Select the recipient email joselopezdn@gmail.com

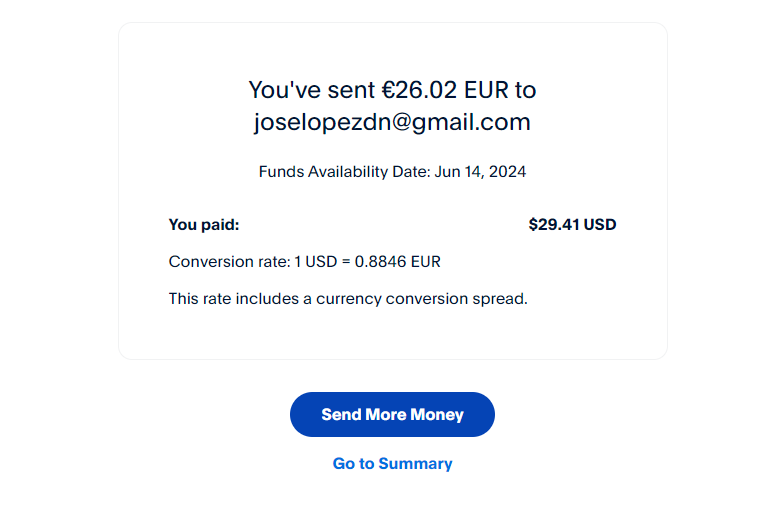tap(392, 122)
